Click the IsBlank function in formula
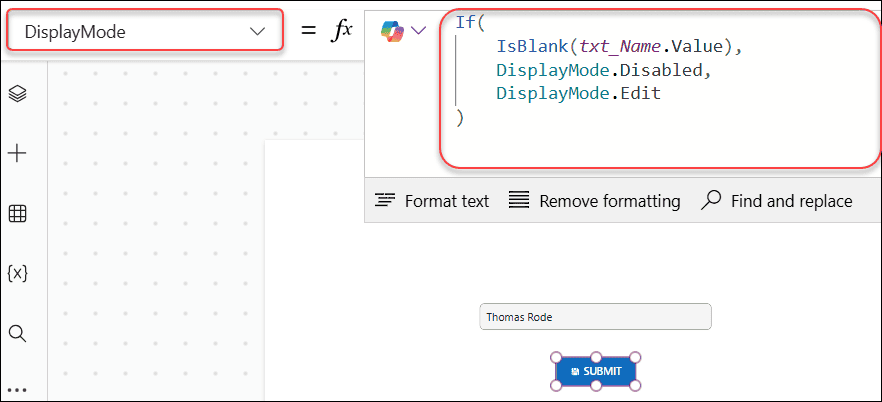The image size is (882, 402). point(530,47)
